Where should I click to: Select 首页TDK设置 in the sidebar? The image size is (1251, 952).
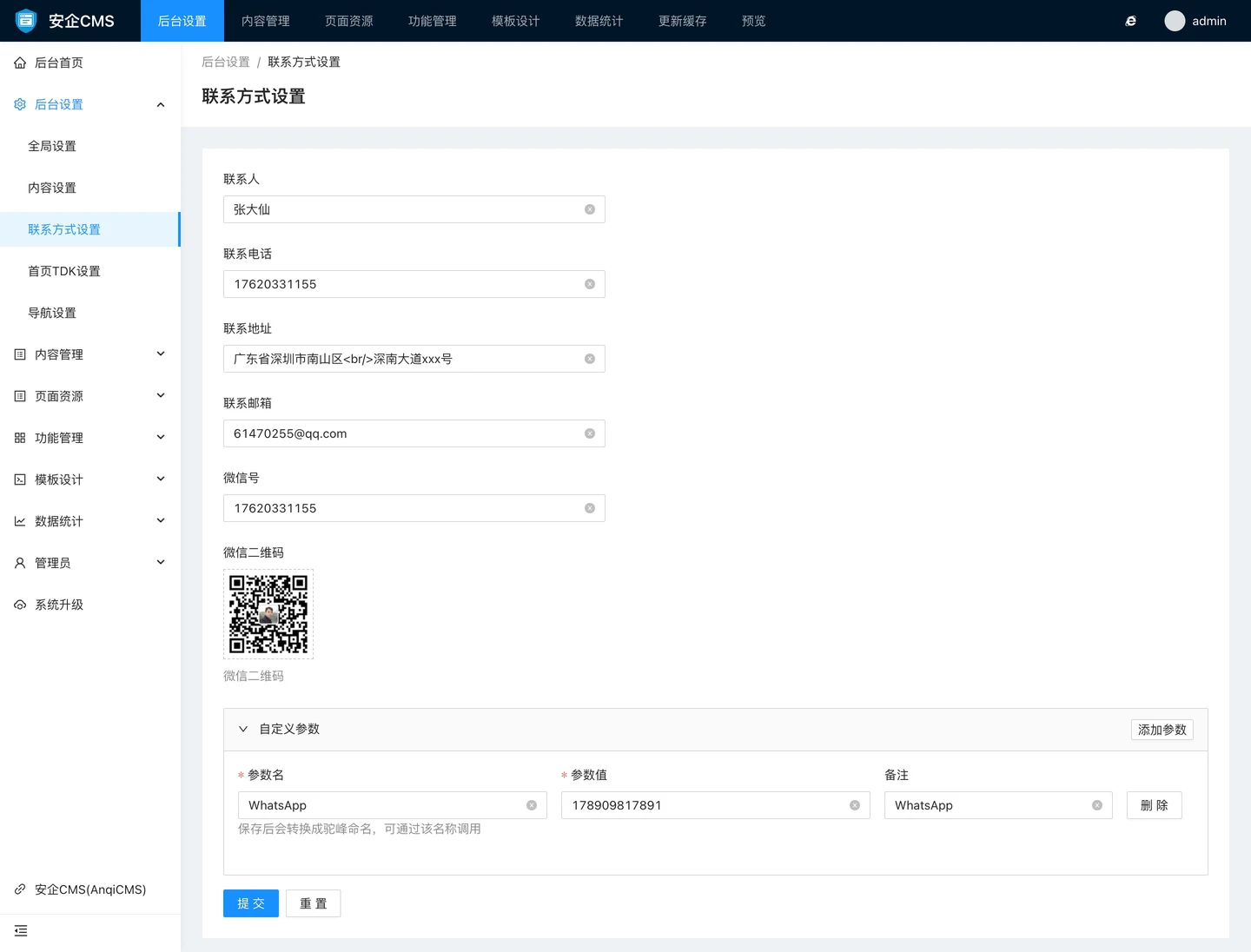(x=64, y=271)
